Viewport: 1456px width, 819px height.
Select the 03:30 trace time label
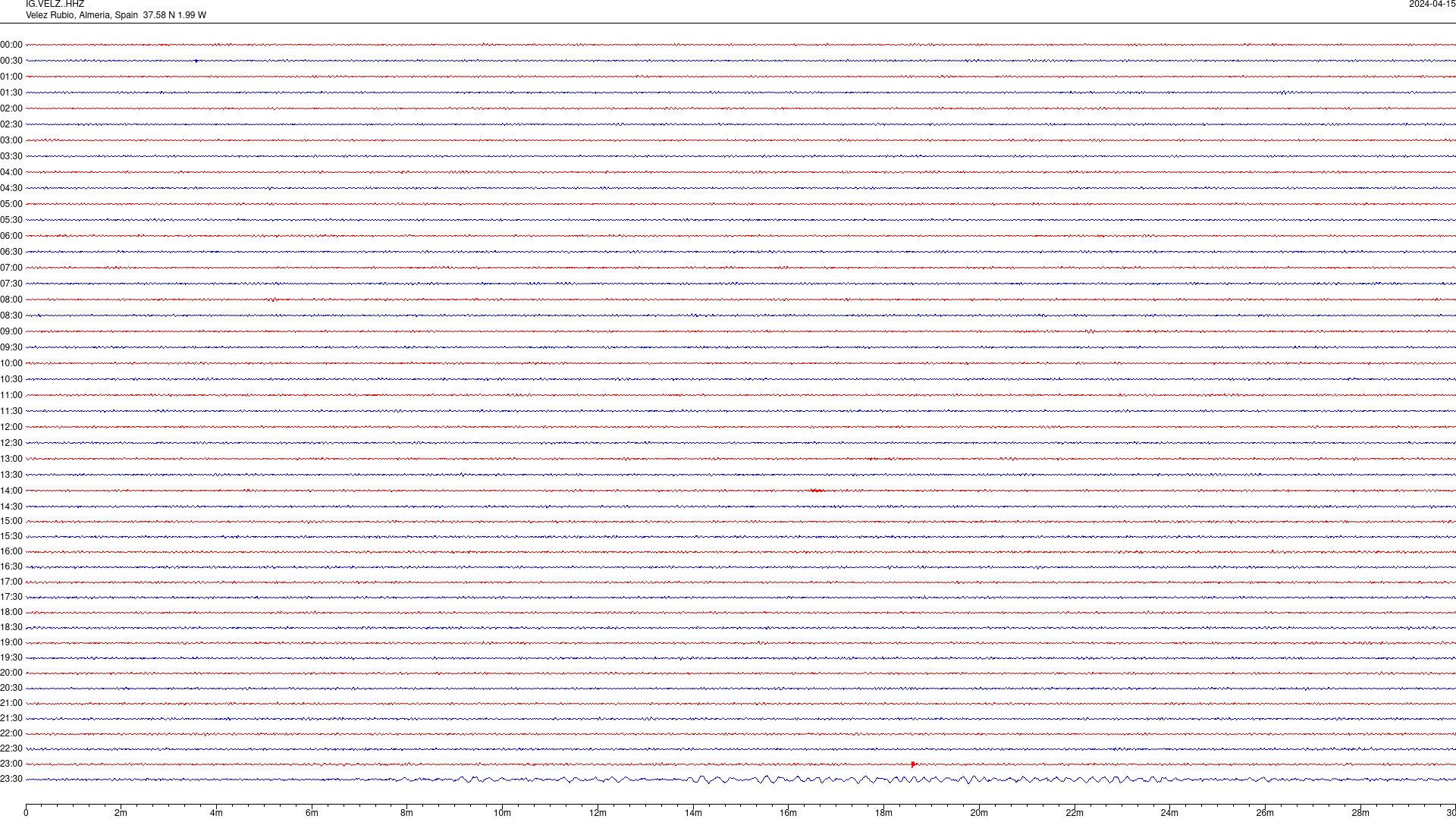pos(11,156)
